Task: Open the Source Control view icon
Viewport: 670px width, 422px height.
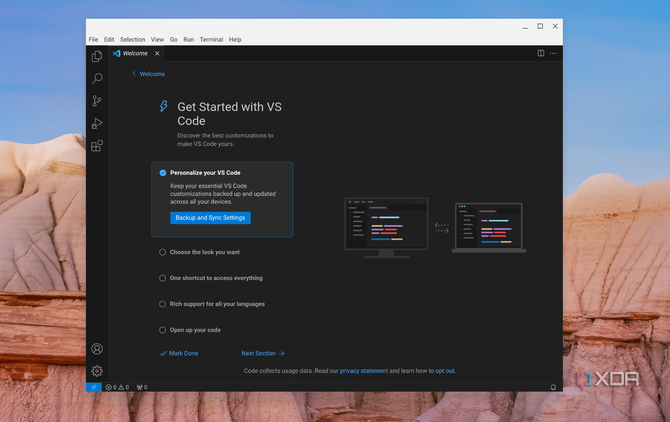Action: click(97, 101)
